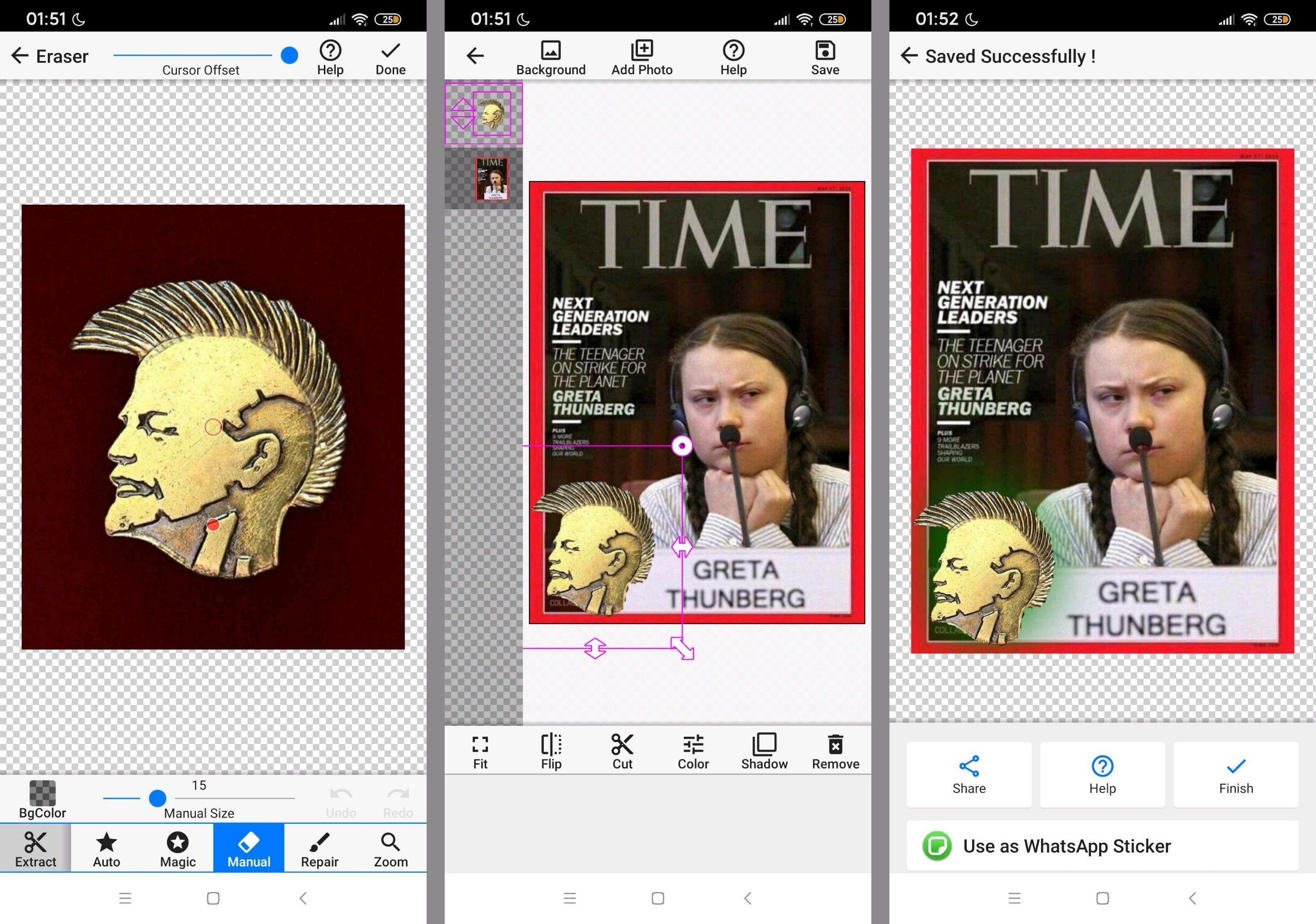Go back from Saved Successfully screen
This screenshot has width=1316, height=924.
[x=909, y=56]
